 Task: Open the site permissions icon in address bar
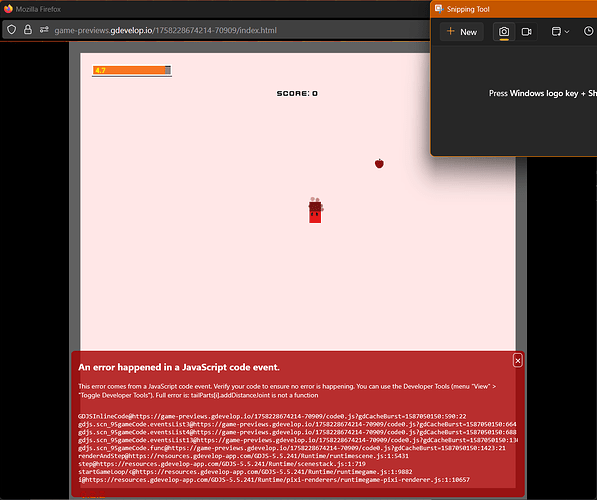click(44, 30)
